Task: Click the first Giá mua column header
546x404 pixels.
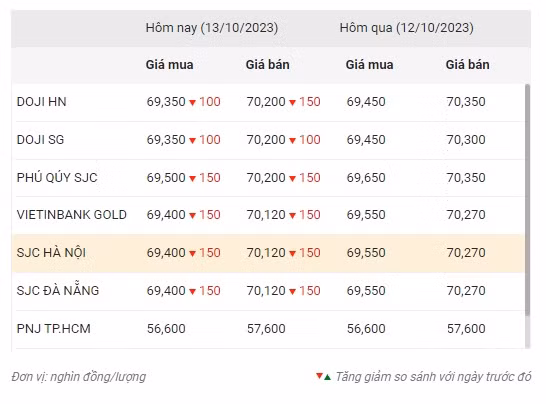Action: pyautogui.click(x=169, y=65)
